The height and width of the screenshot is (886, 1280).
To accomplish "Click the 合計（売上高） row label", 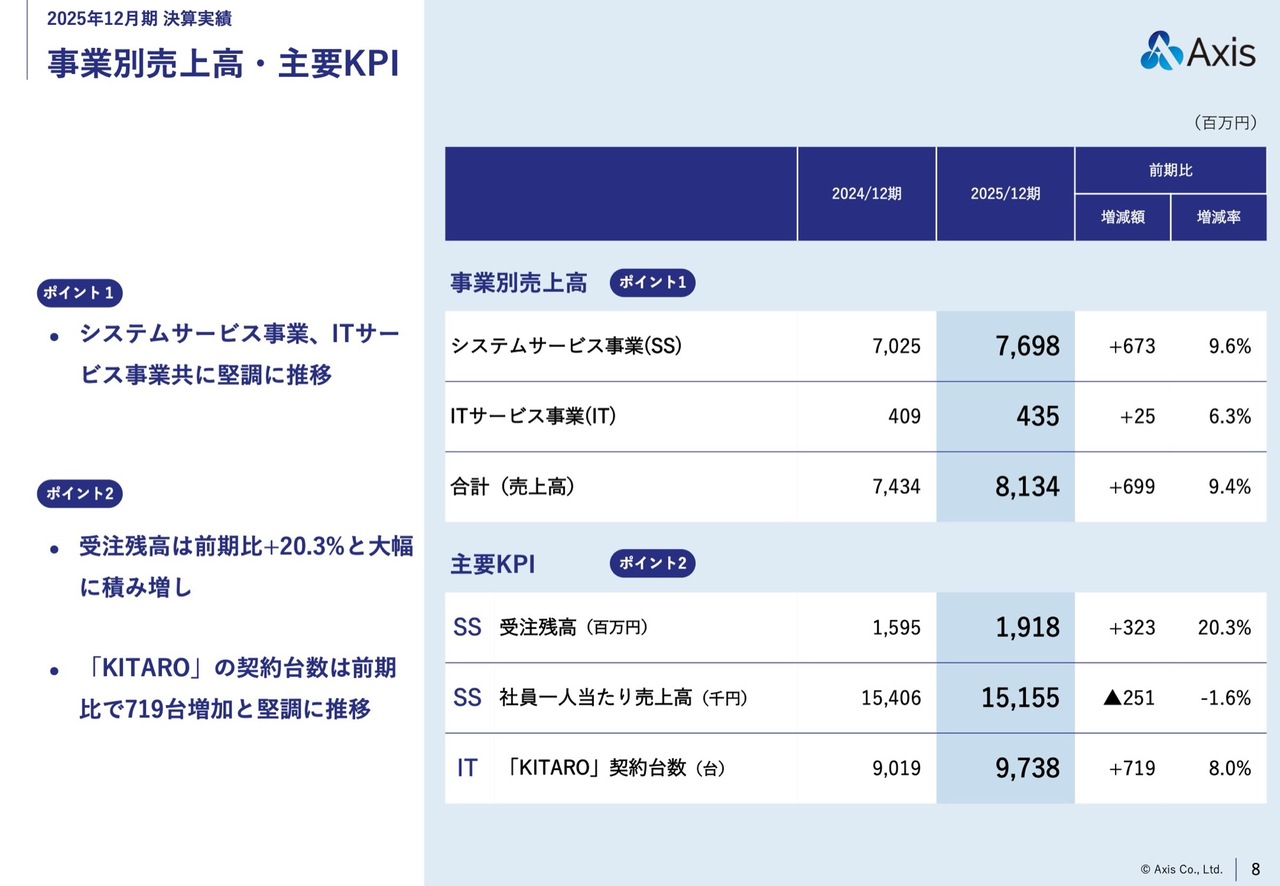I will point(513,487).
